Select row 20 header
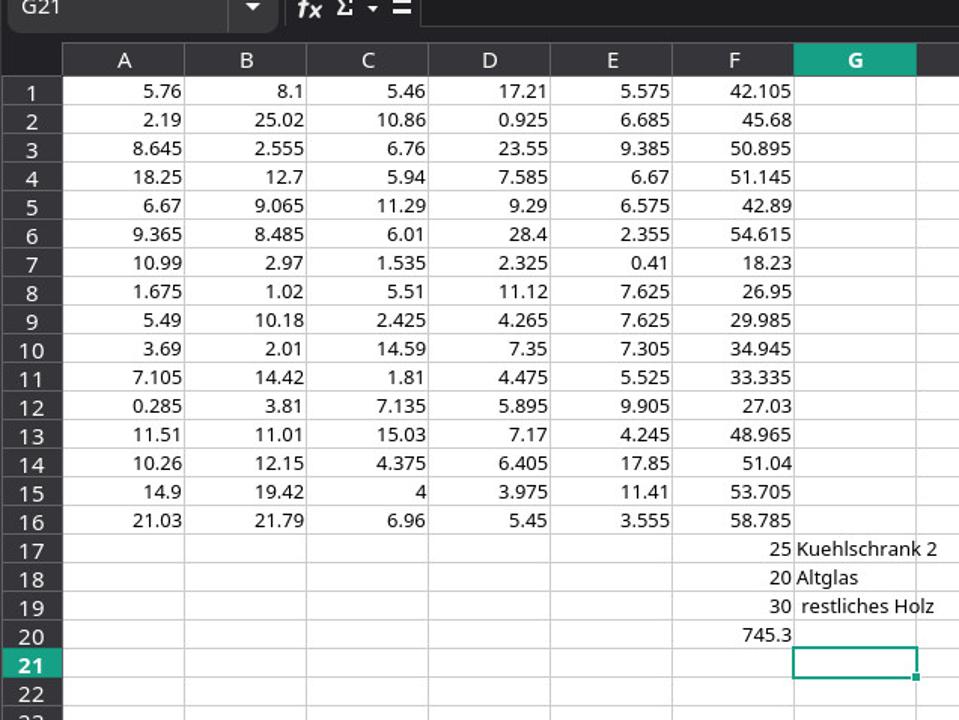Image resolution: width=959 pixels, height=720 pixels. pyautogui.click(x=31, y=636)
